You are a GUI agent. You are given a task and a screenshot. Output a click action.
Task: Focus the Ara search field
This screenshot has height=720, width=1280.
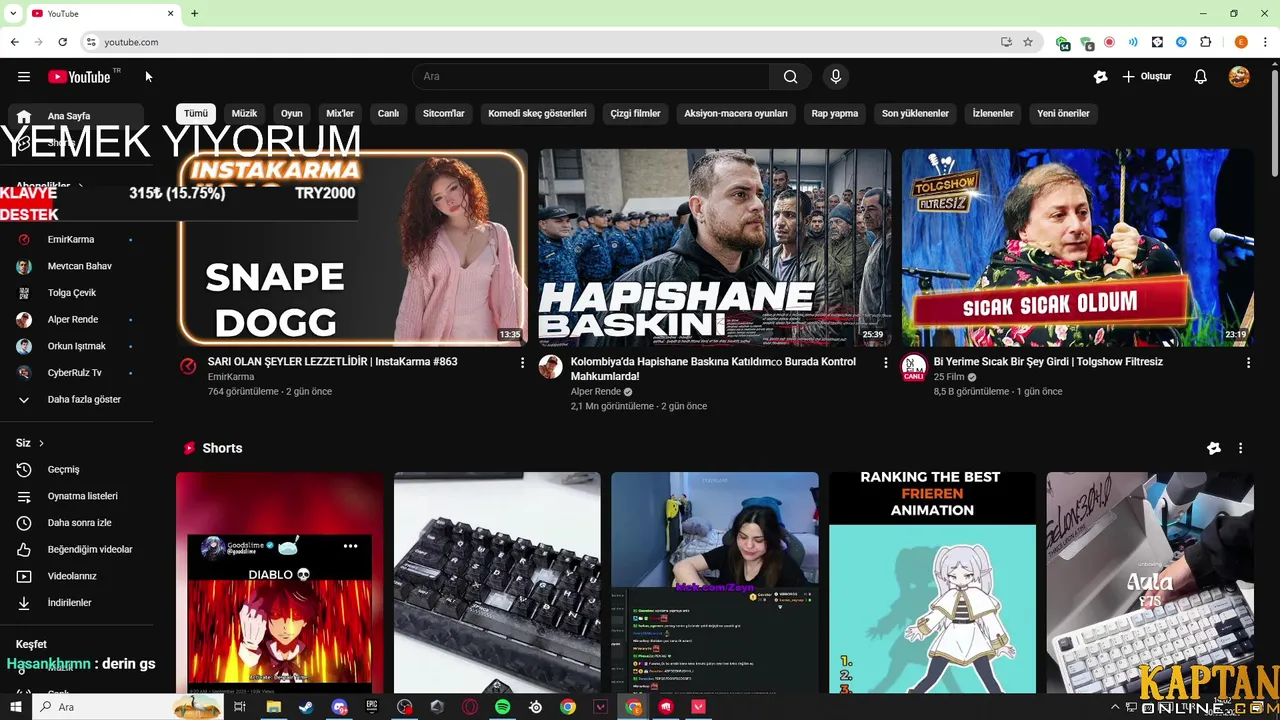pyautogui.click(x=590, y=77)
